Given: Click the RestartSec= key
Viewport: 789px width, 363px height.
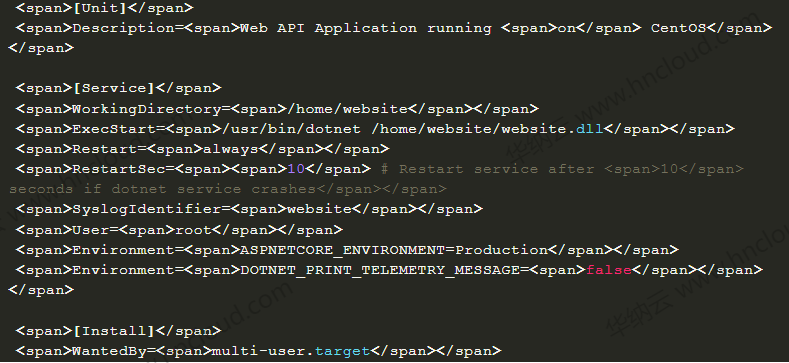Looking at the screenshot, I should tap(123, 169).
